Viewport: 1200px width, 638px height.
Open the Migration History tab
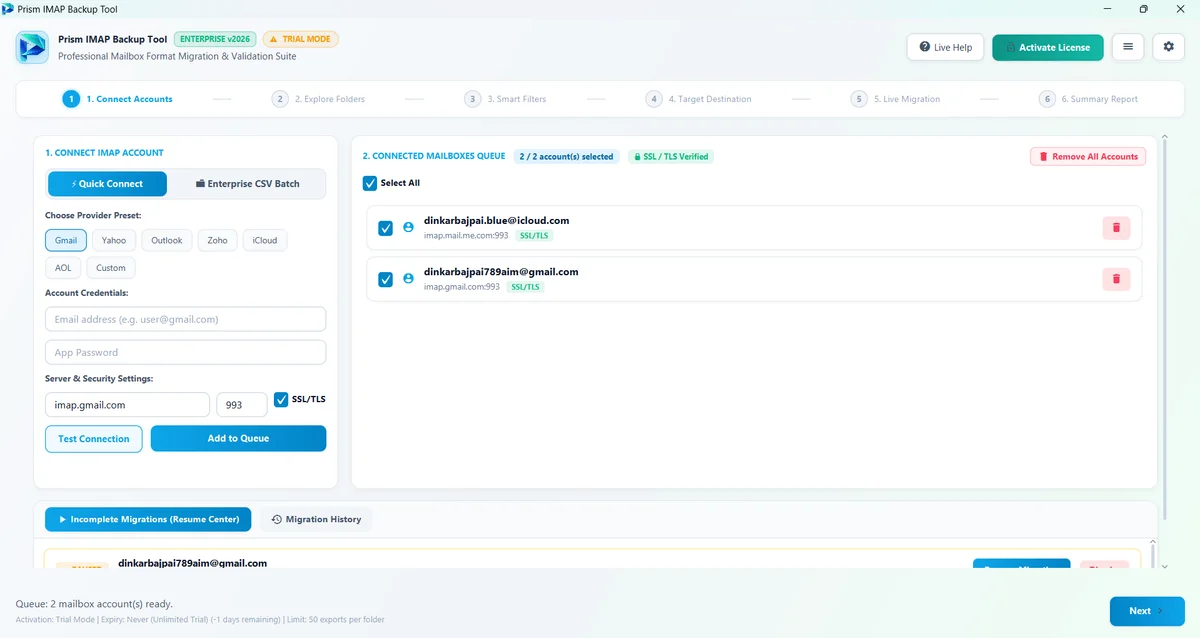pyautogui.click(x=316, y=519)
